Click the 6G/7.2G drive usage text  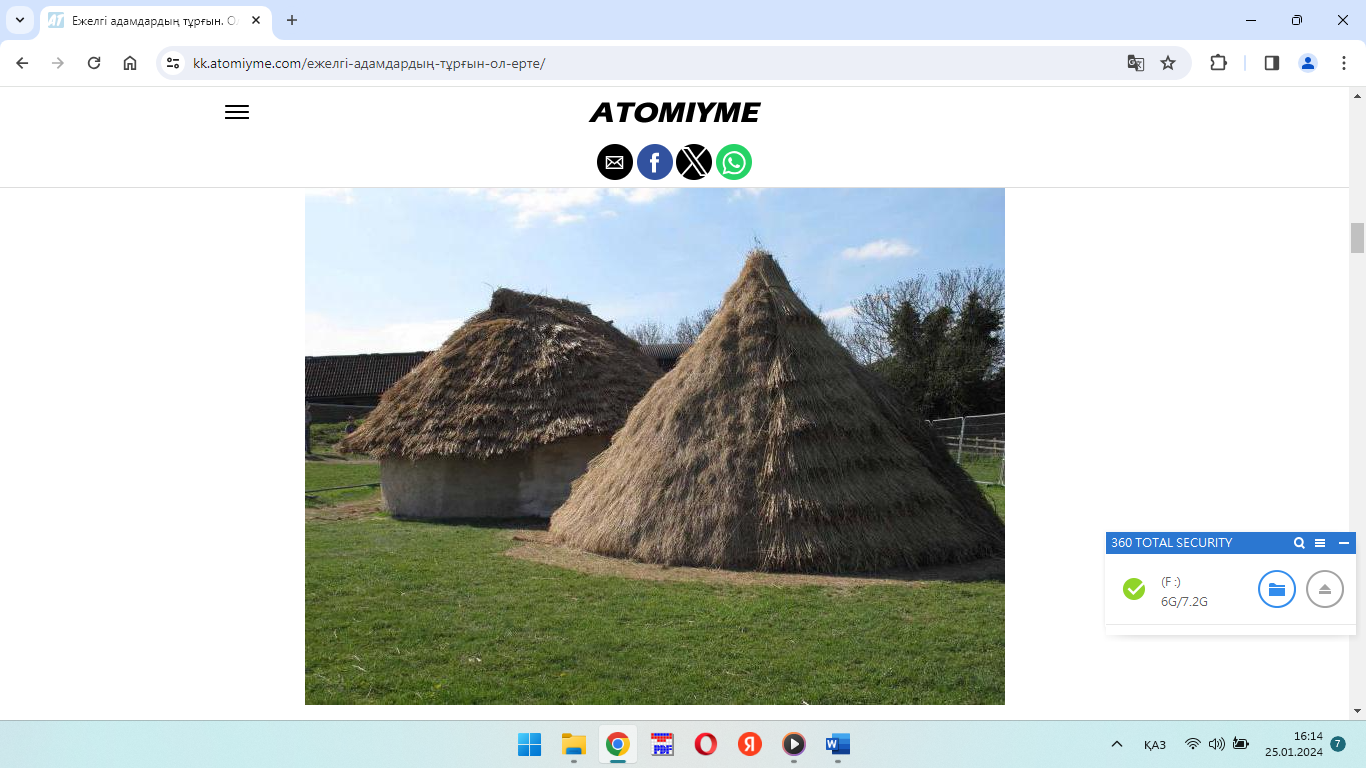(x=1184, y=602)
